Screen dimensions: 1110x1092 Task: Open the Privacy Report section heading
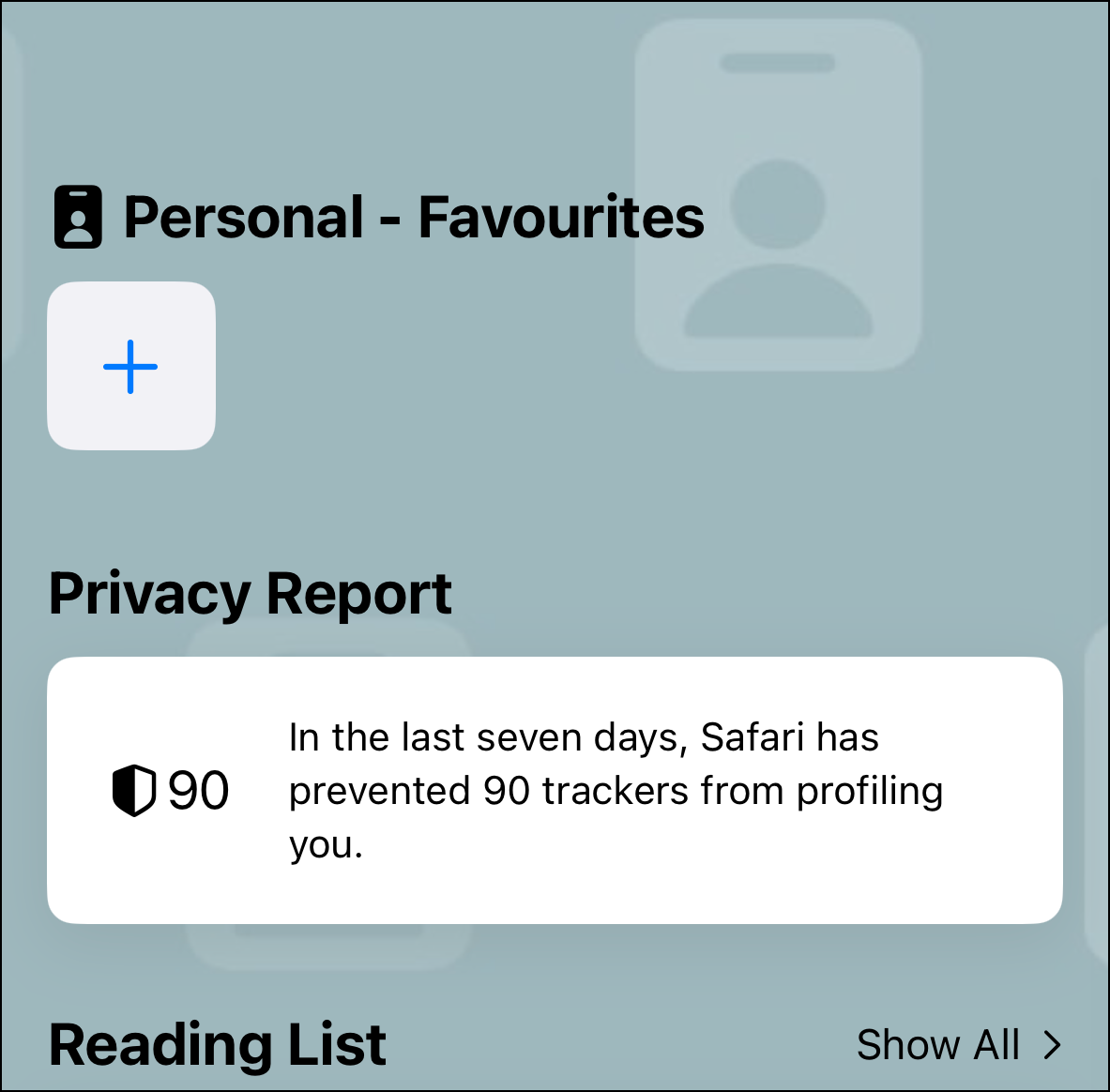coord(250,593)
